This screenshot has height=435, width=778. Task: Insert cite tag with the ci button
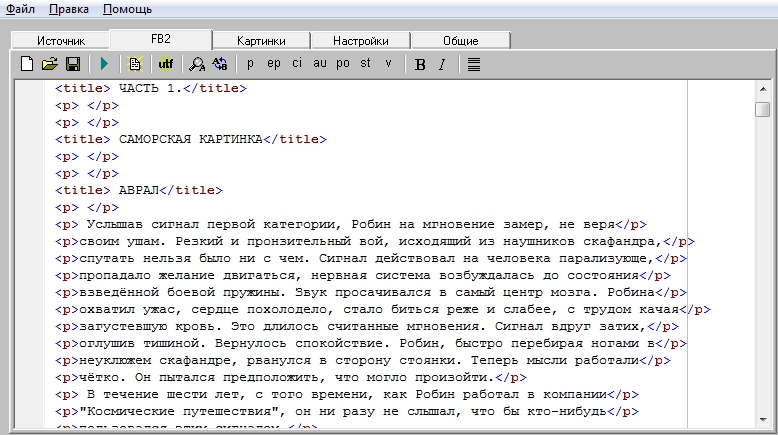tap(297, 63)
